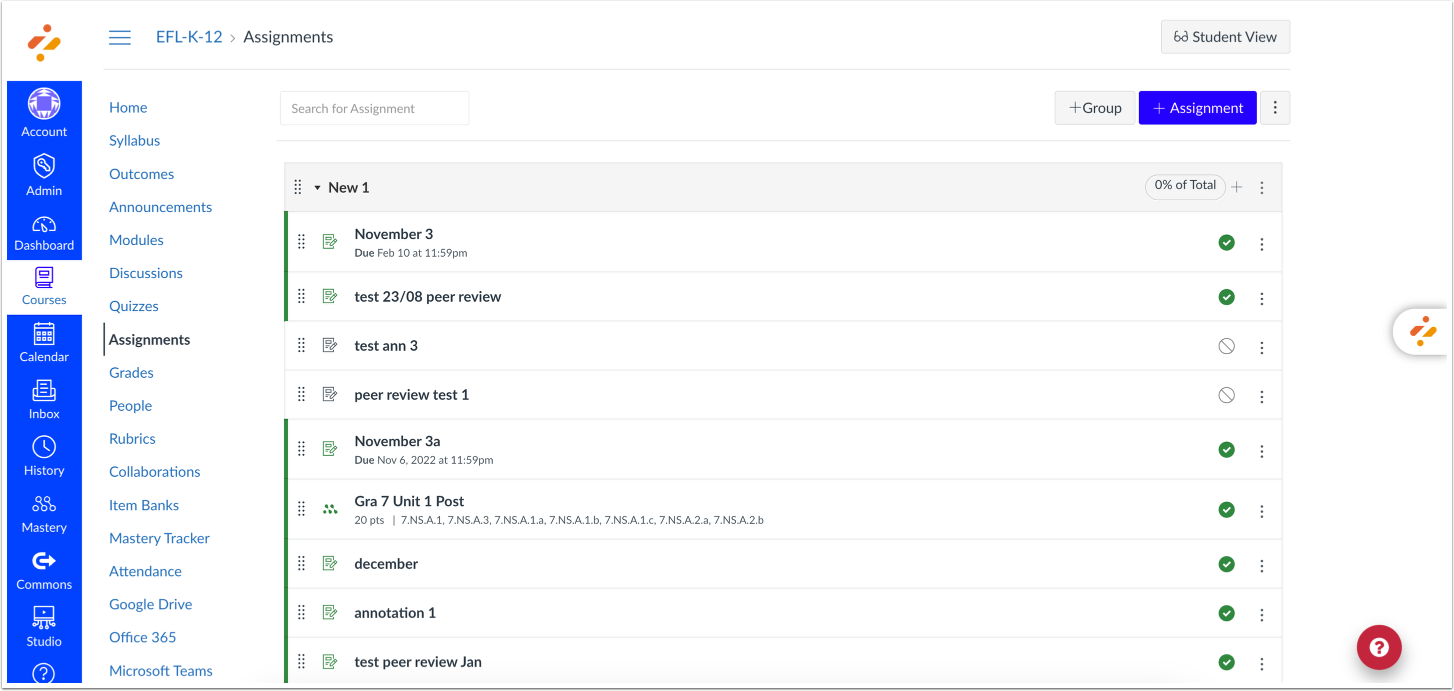
Task: Open the EFL-K-12 breadcrumb link
Action: click(x=189, y=36)
